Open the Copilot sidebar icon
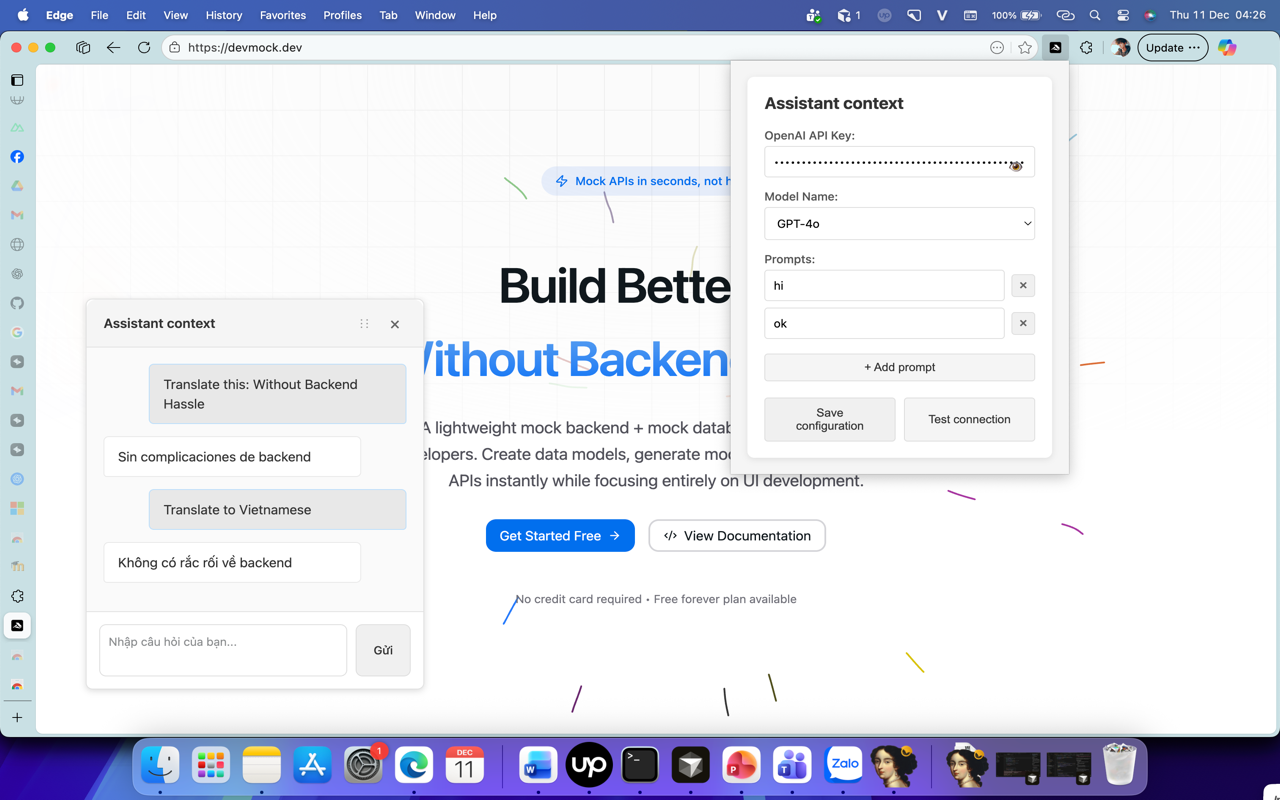The image size is (1280, 800). point(1227,48)
